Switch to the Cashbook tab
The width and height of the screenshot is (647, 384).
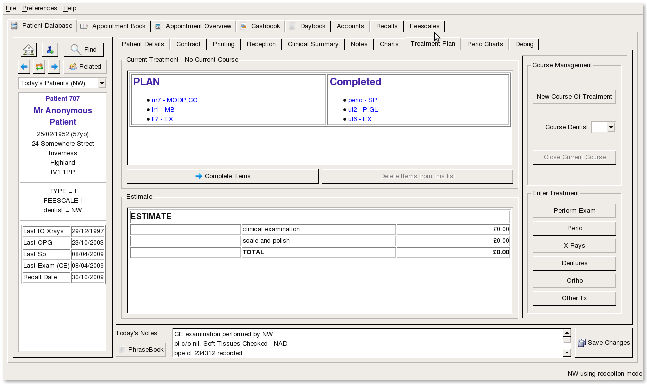pos(261,26)
